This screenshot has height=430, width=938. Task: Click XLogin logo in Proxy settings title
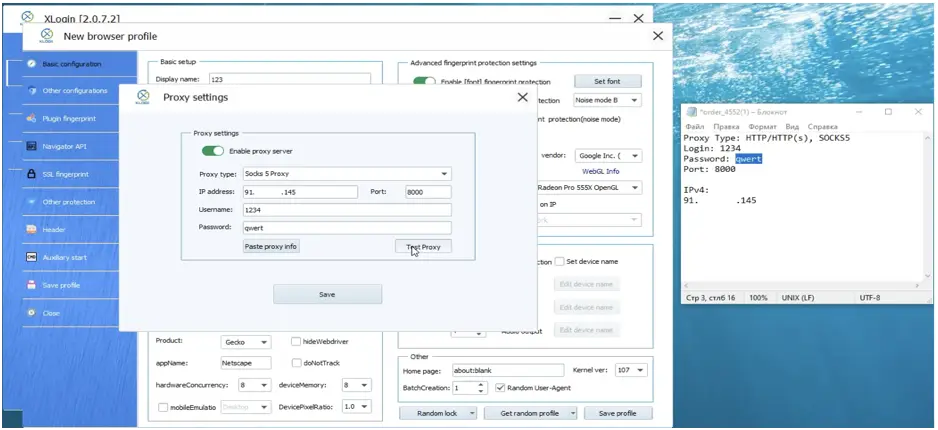[142, 97]
